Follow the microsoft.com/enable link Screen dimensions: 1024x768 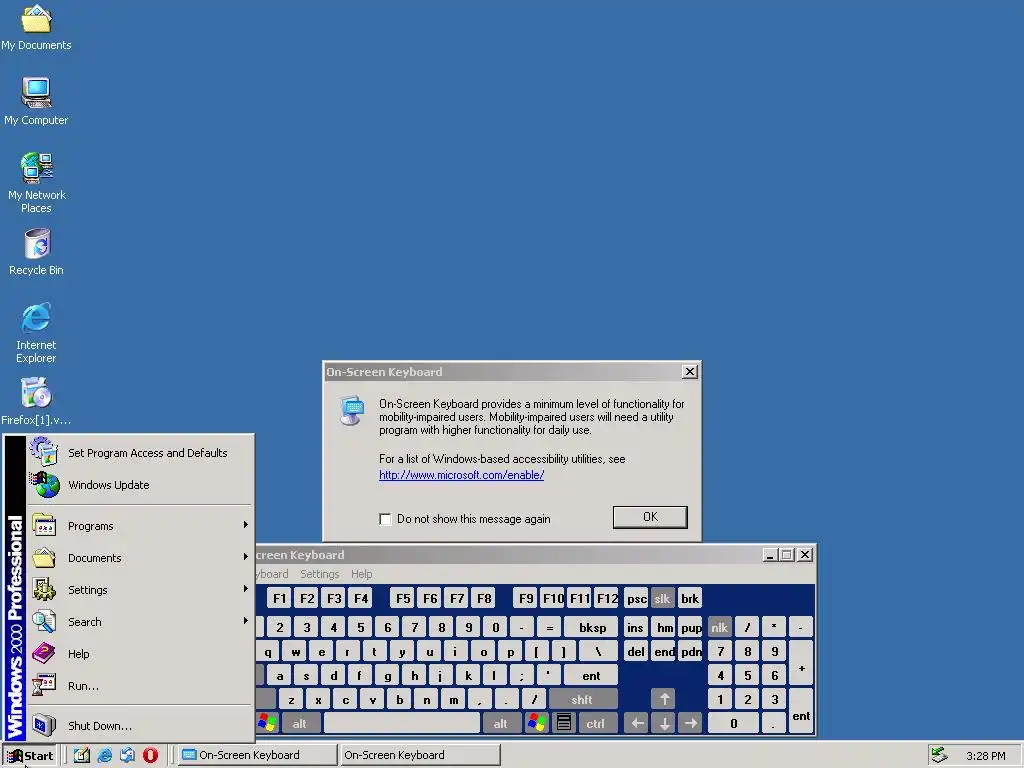tap(461, 475)
